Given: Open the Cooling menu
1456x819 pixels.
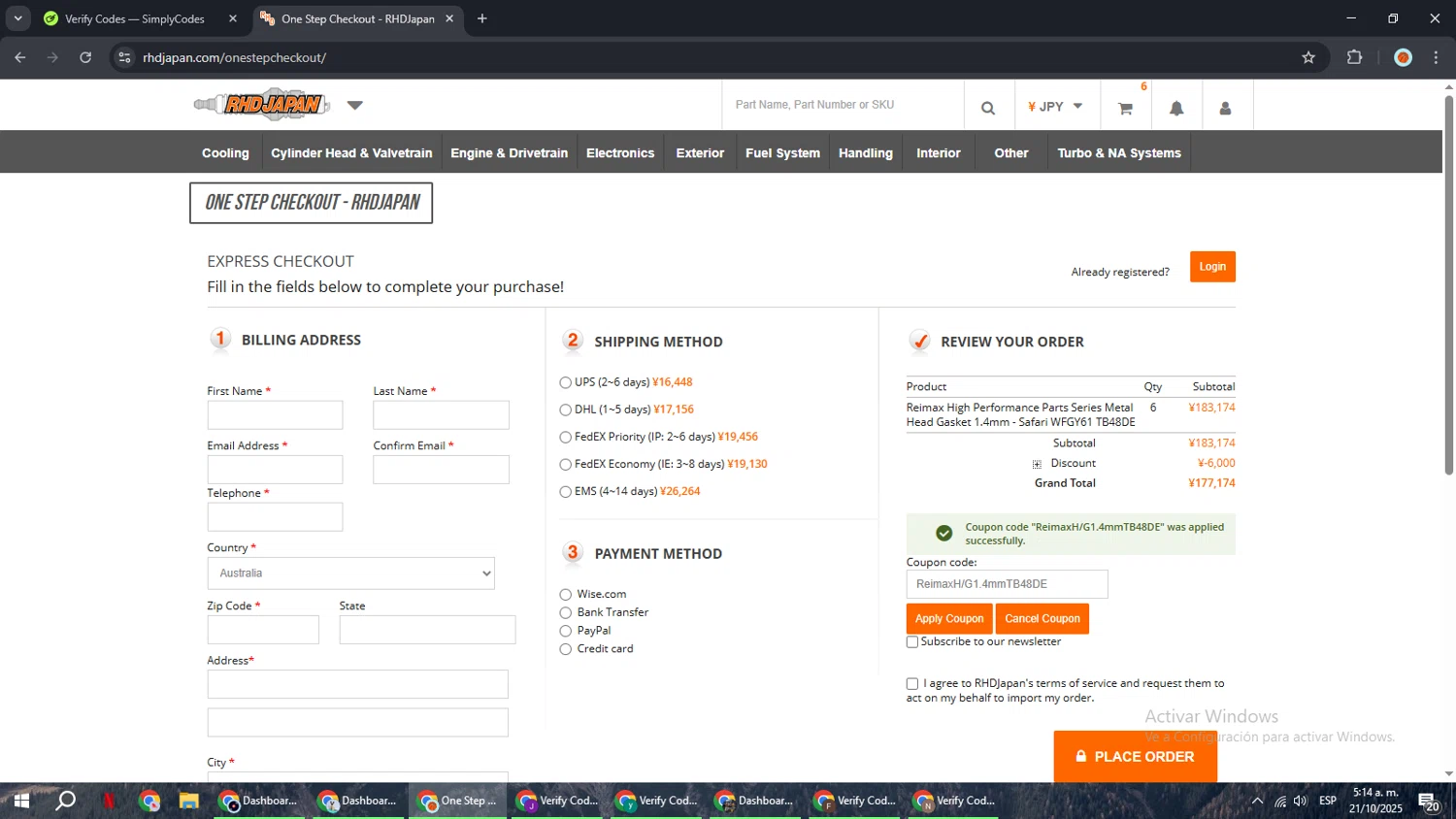Looking at the screenshot, I should (x=225, y=153).
